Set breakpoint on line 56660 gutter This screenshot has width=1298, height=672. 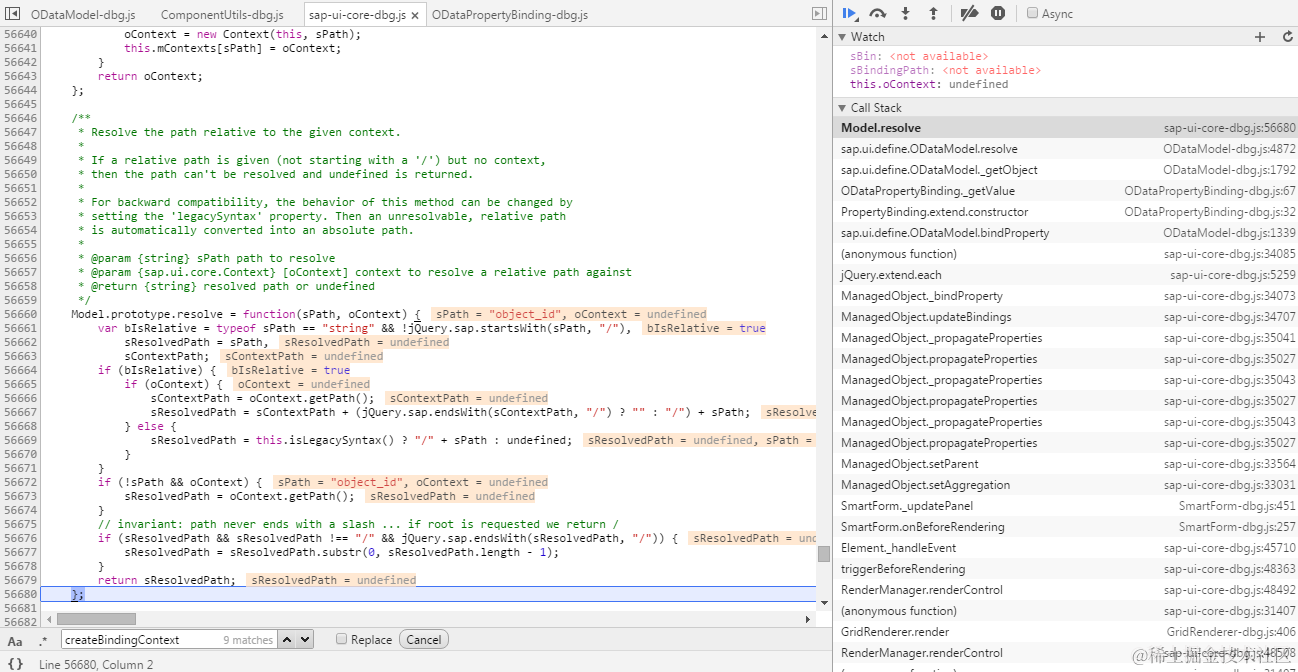tap(20, 314)
